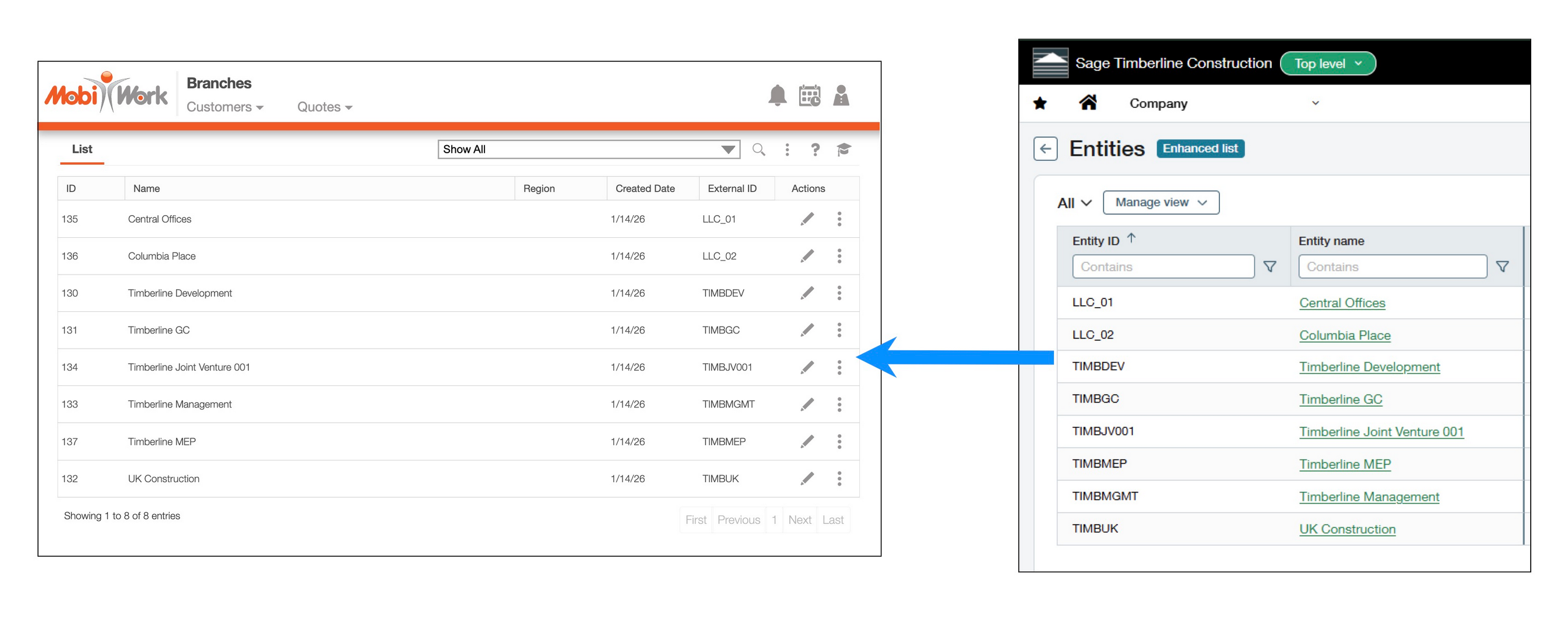Click the user profile icon
1568x619 pixels.
[x=841, y=96]
